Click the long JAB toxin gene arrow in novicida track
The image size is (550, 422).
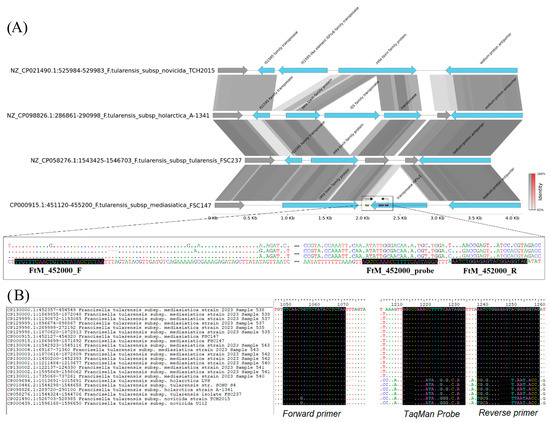click(x=377, y=71)
